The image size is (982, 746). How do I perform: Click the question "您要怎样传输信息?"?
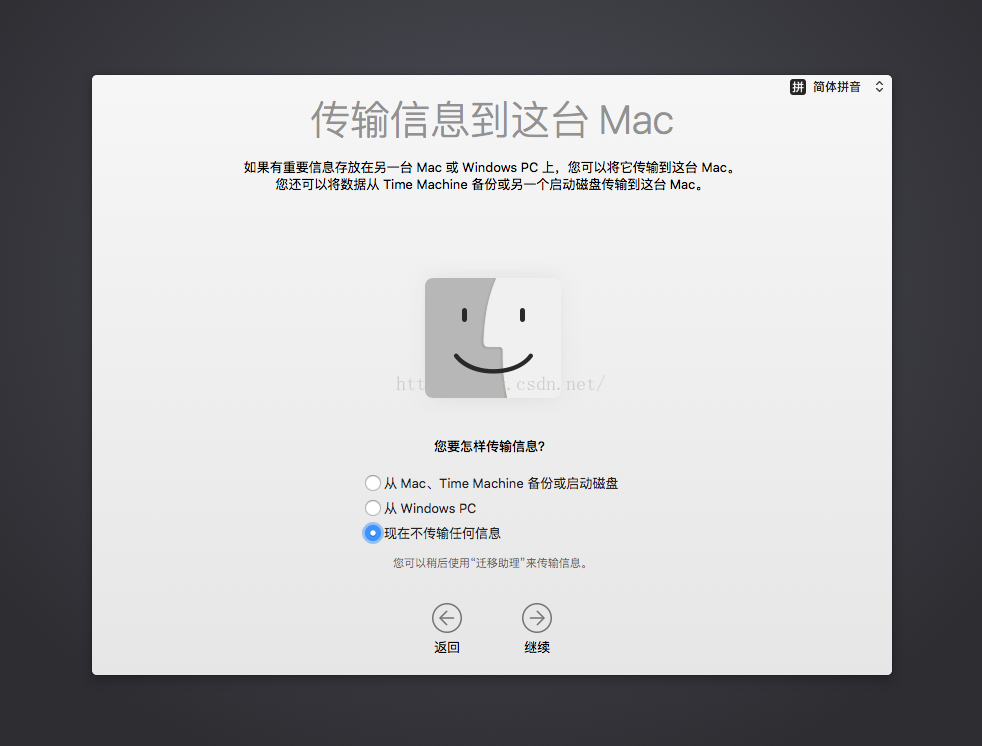tap(489, 446)
